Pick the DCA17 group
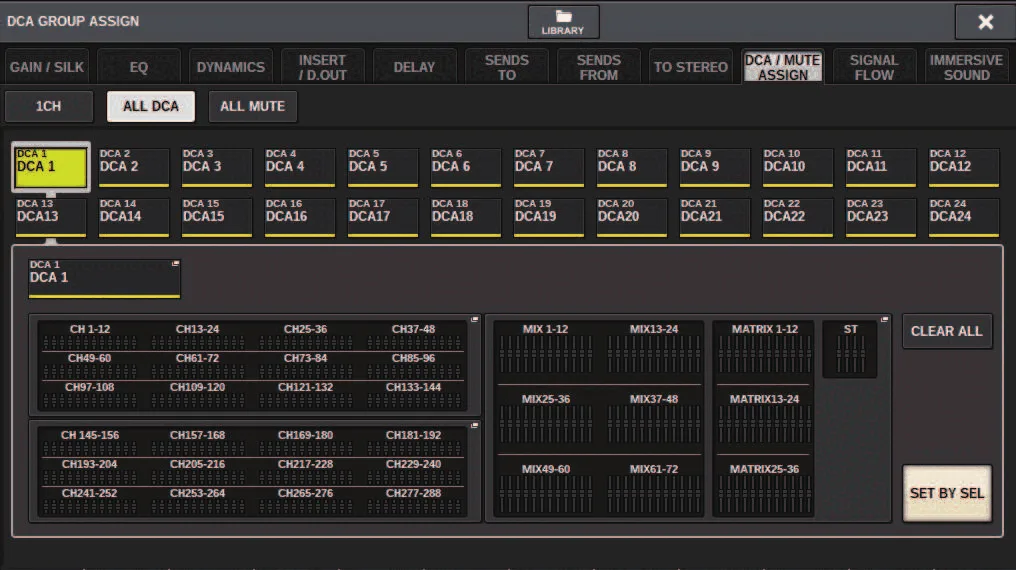This screenshot has width=1016, height=570. 382,217
